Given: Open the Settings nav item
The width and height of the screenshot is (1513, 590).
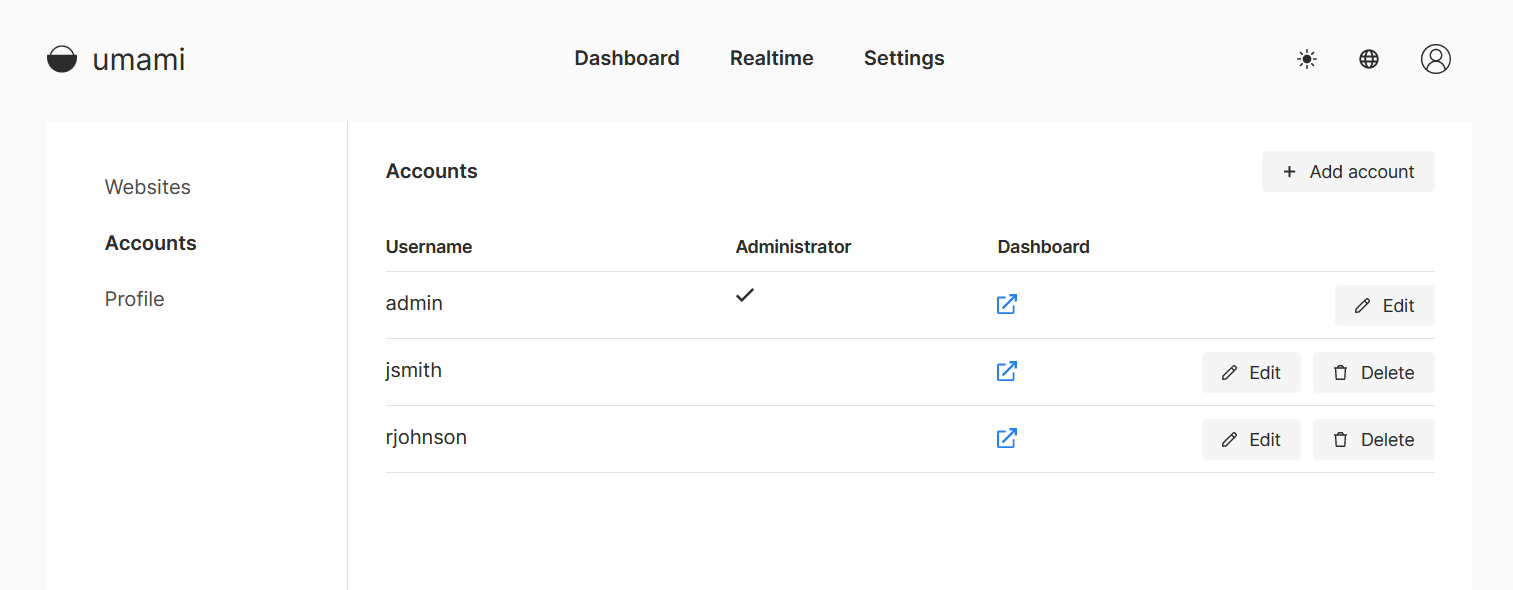Looking at the screenshot, I should (x=904, y=58).
